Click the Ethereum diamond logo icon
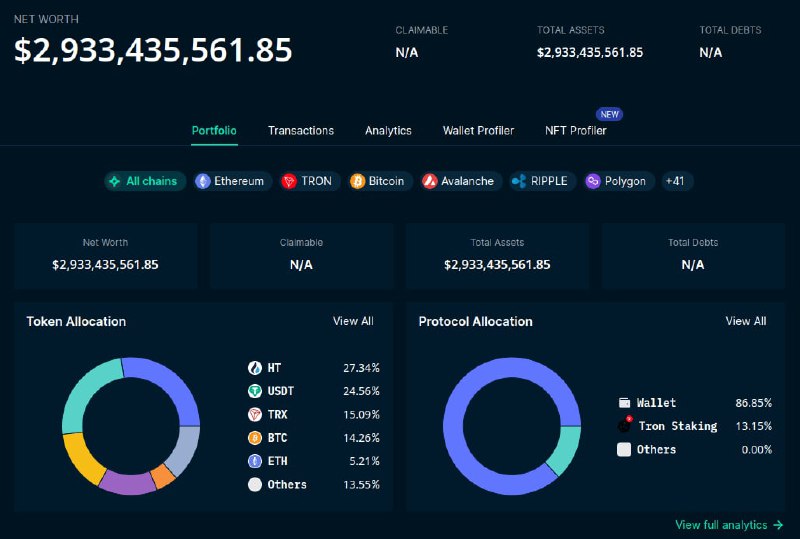 pyautogui.click(x=203, y=181)
